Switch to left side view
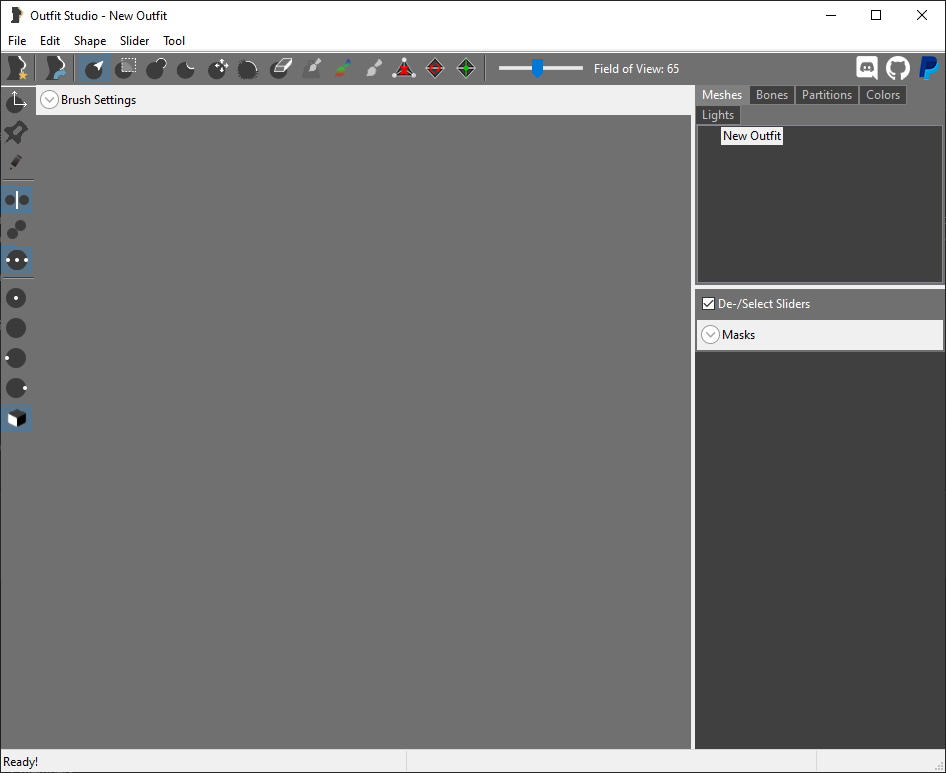Viewport: 946px width, 773px height. [16, 358]
